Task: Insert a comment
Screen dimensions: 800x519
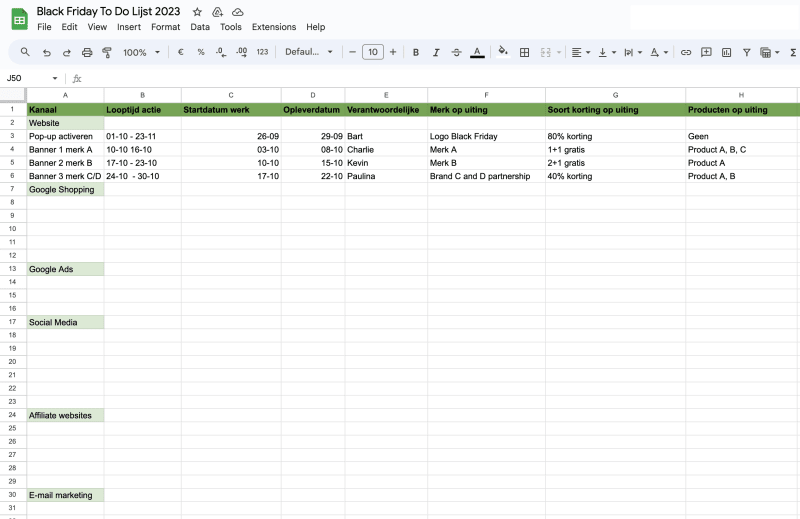Action: coord(706,52)
